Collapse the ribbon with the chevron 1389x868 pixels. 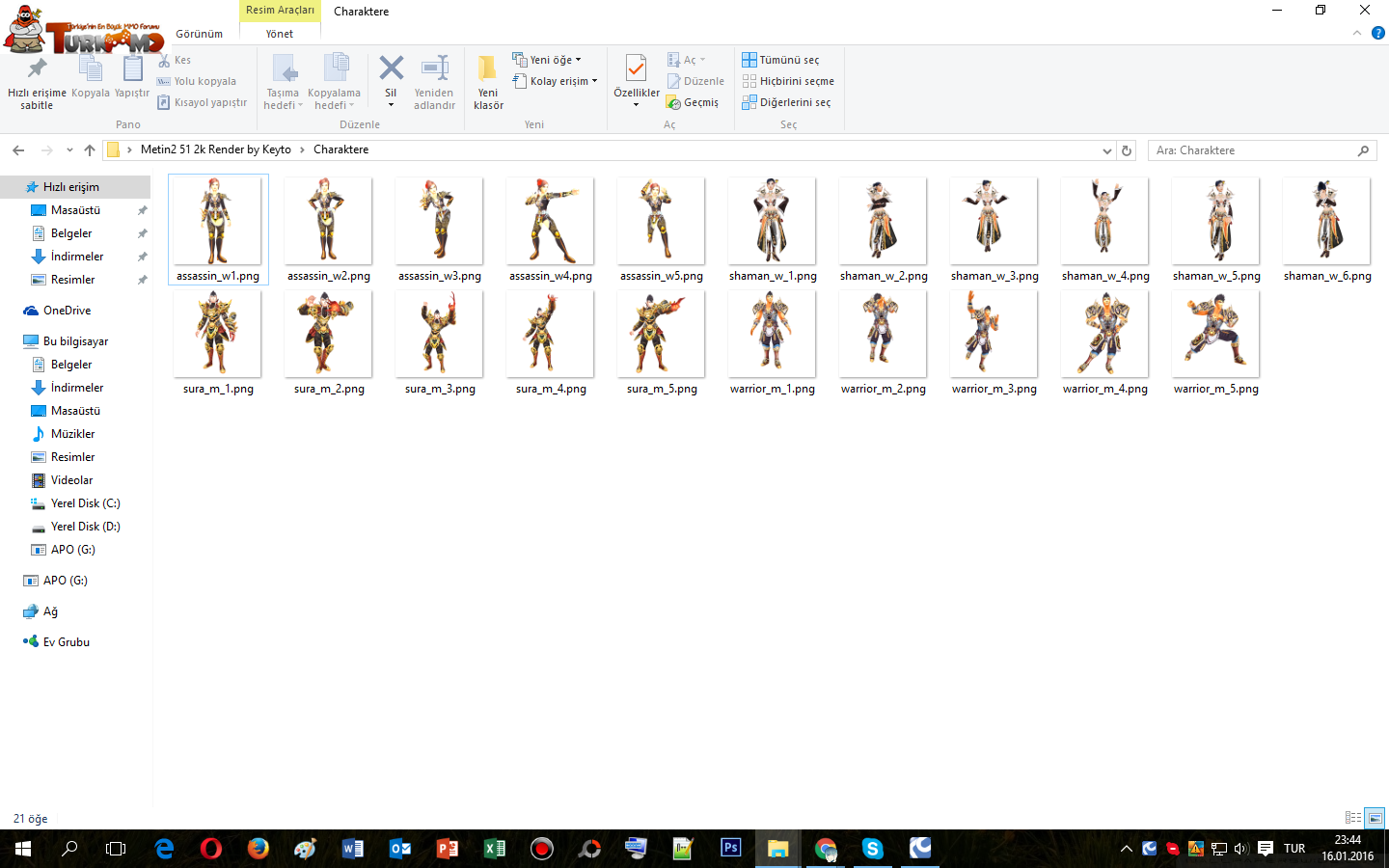point(1357,33)
